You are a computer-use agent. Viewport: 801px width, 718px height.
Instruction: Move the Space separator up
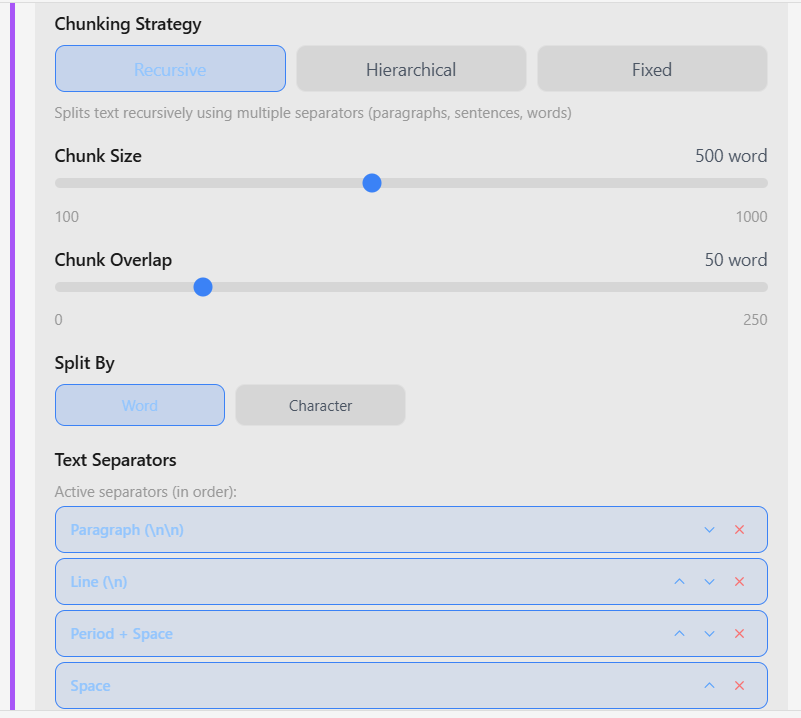(709, 685)
